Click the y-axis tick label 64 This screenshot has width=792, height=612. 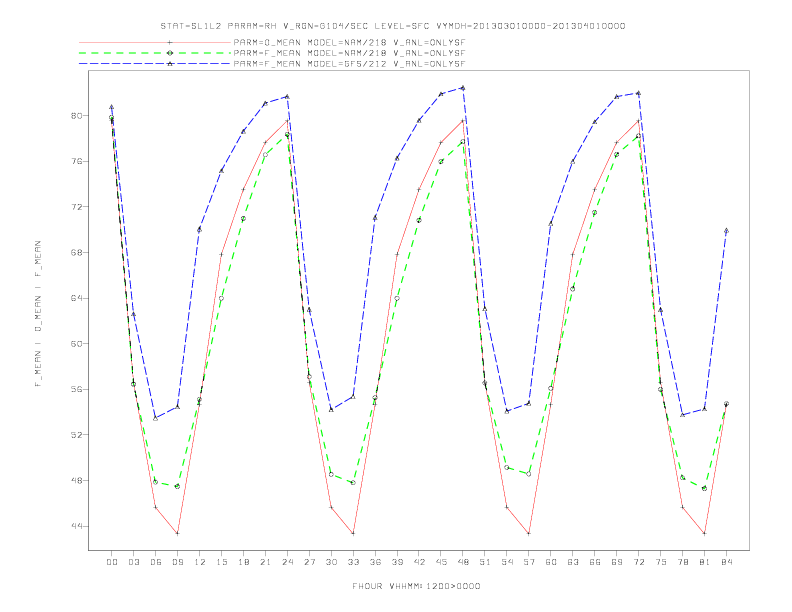pyautogui.click(x=75, y=298)
